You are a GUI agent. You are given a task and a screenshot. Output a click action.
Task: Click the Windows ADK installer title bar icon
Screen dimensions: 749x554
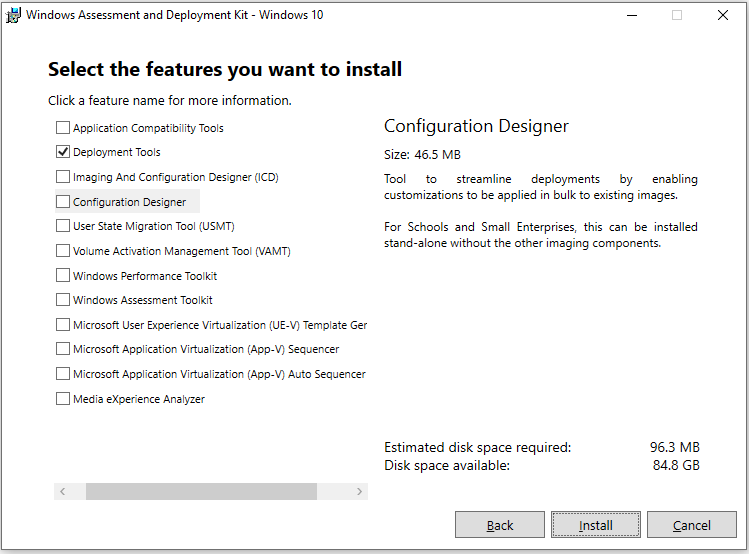pyautogui.click(x=13, y=15)
